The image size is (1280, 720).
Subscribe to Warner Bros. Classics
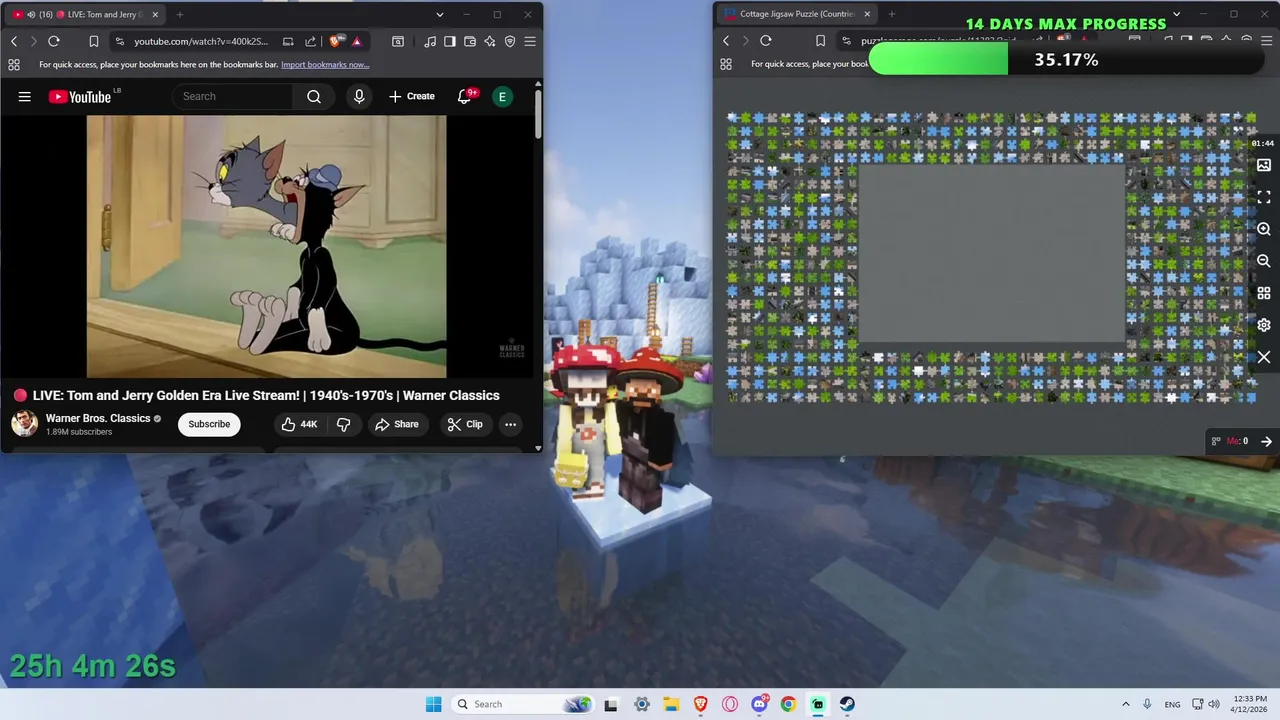(x=209, y=424)
